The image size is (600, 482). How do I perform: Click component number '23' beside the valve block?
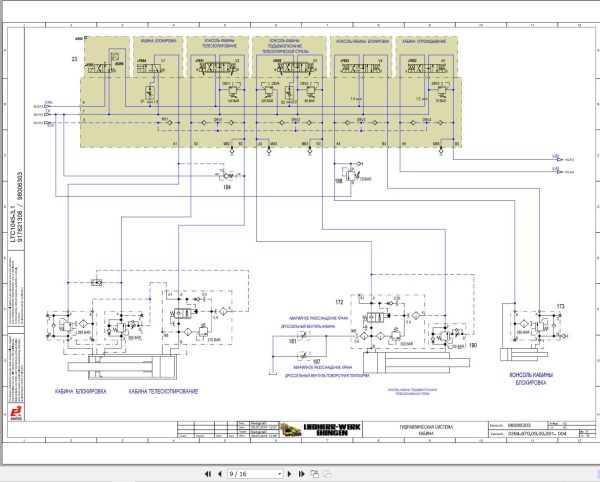coord(74,59)
